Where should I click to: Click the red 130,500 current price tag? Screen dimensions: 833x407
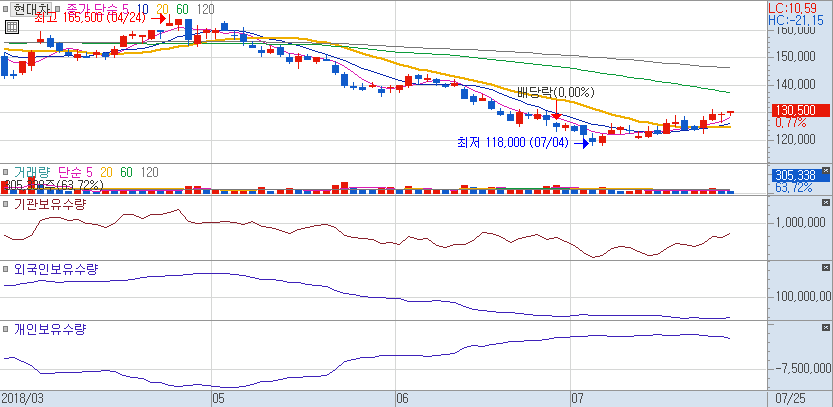click(799, 111)
